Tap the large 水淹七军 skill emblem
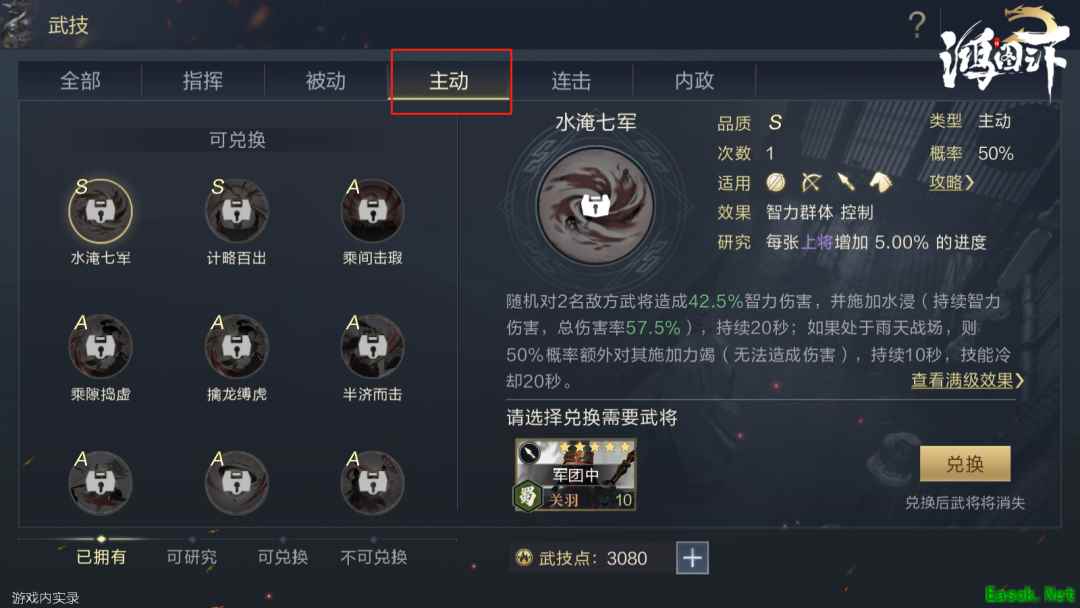The height and width of the screenshot is (608, 1080). coord(595,205)
